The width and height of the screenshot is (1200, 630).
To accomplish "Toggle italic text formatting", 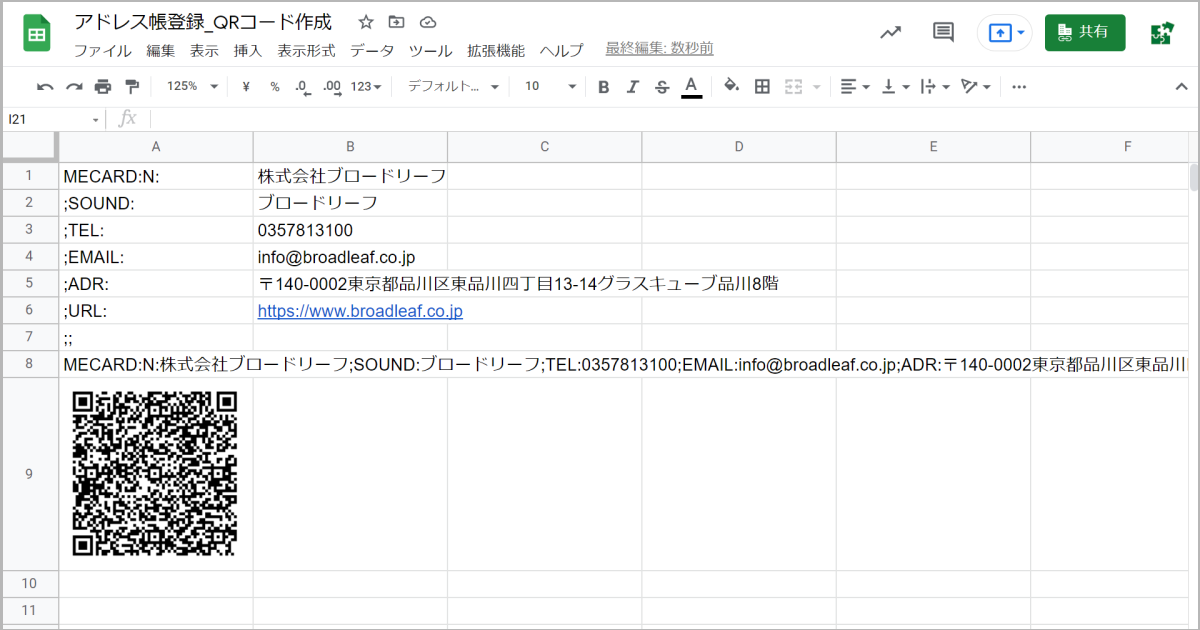I will pos(632,87).
